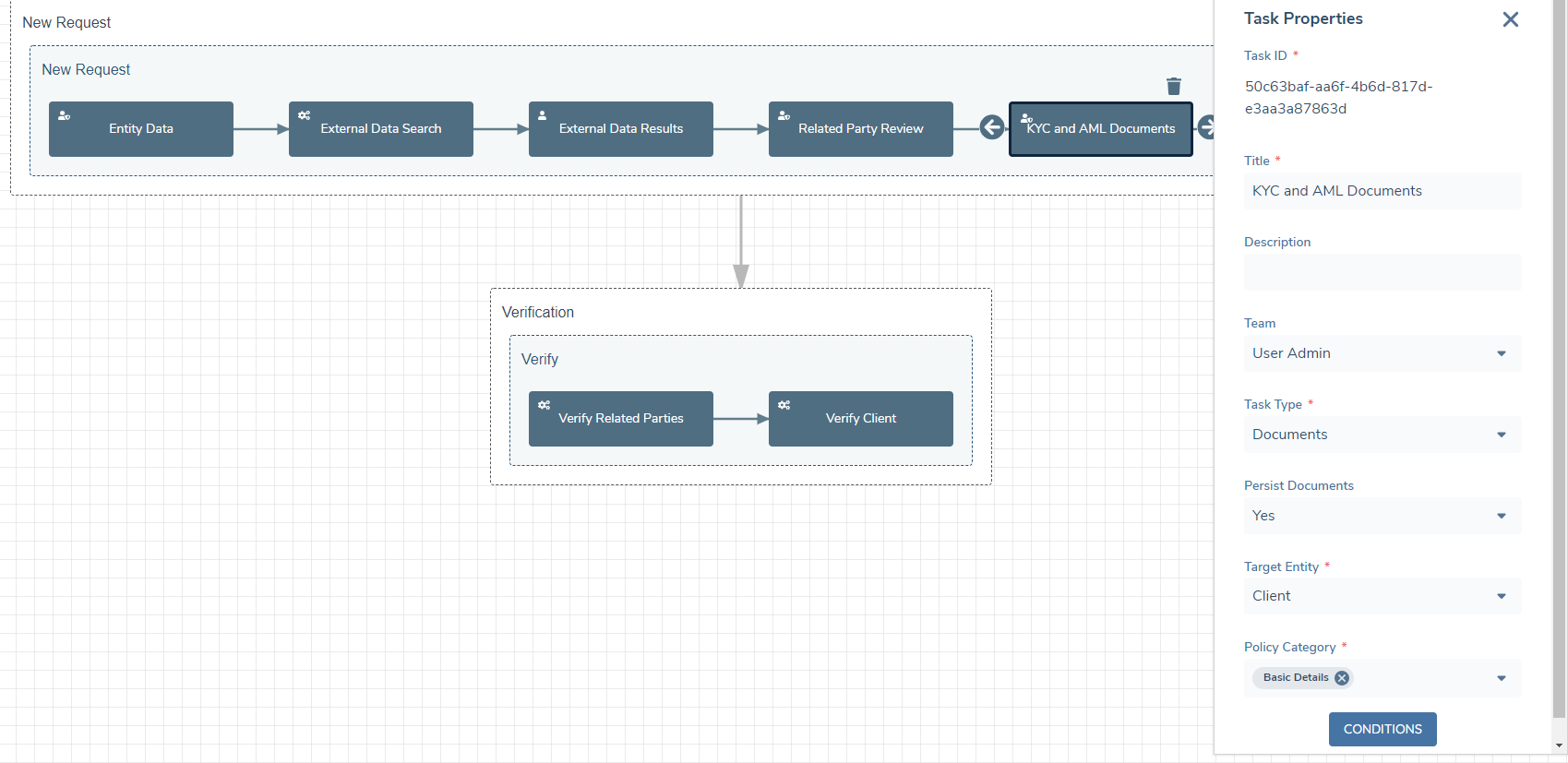
Task: Click the properties panel scrollbar down arrow
Action: (x=1559, y=745)
